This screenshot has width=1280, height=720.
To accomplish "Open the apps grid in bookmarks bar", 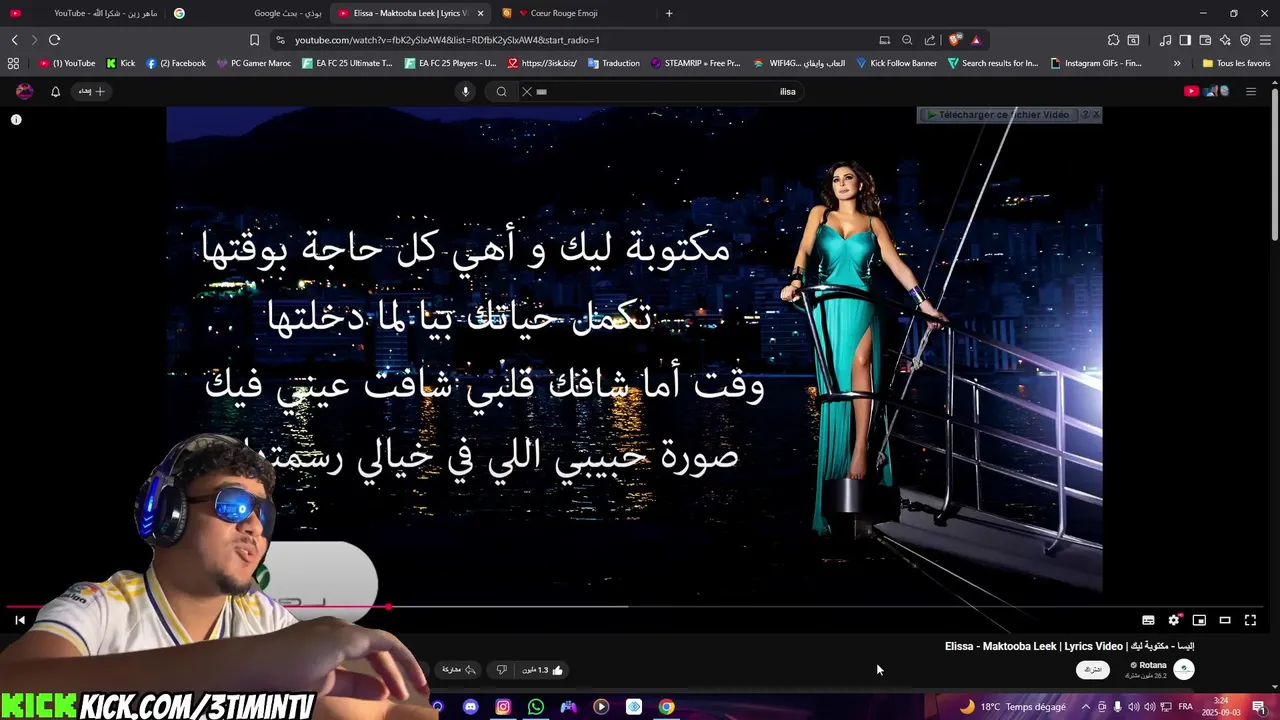I will (x=13, y=63).
